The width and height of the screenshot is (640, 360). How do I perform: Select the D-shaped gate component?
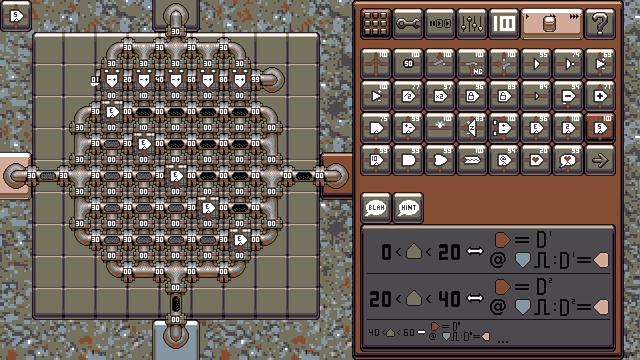pos(408,160)
